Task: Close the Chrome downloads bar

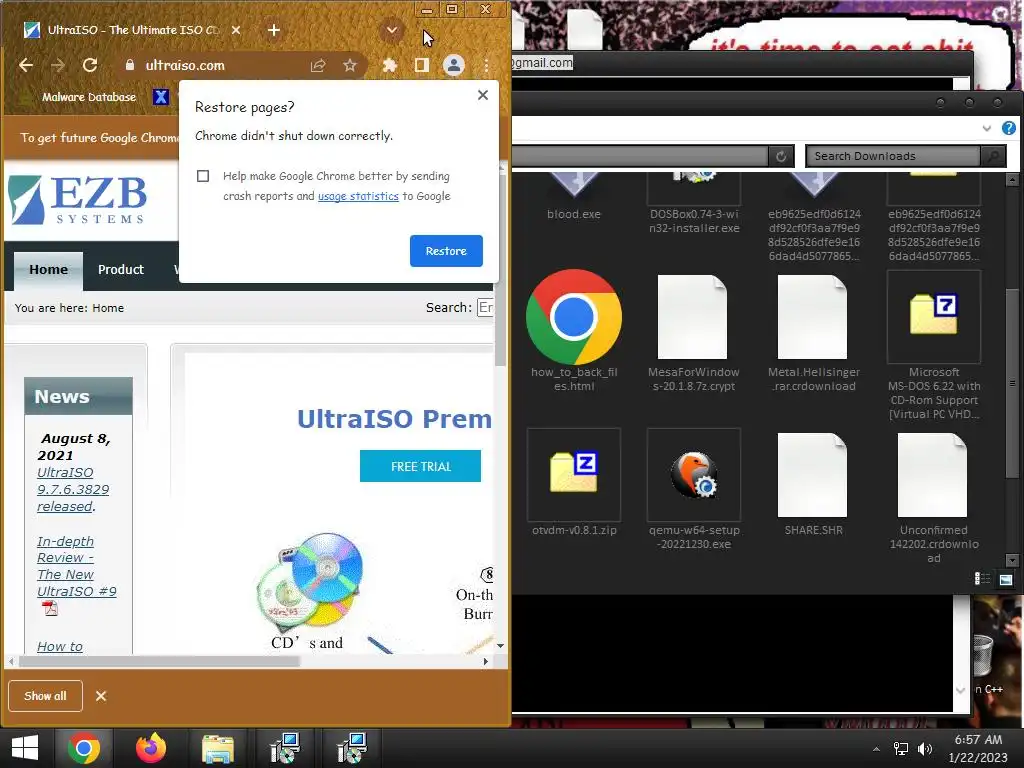Action: click(101, 696)
